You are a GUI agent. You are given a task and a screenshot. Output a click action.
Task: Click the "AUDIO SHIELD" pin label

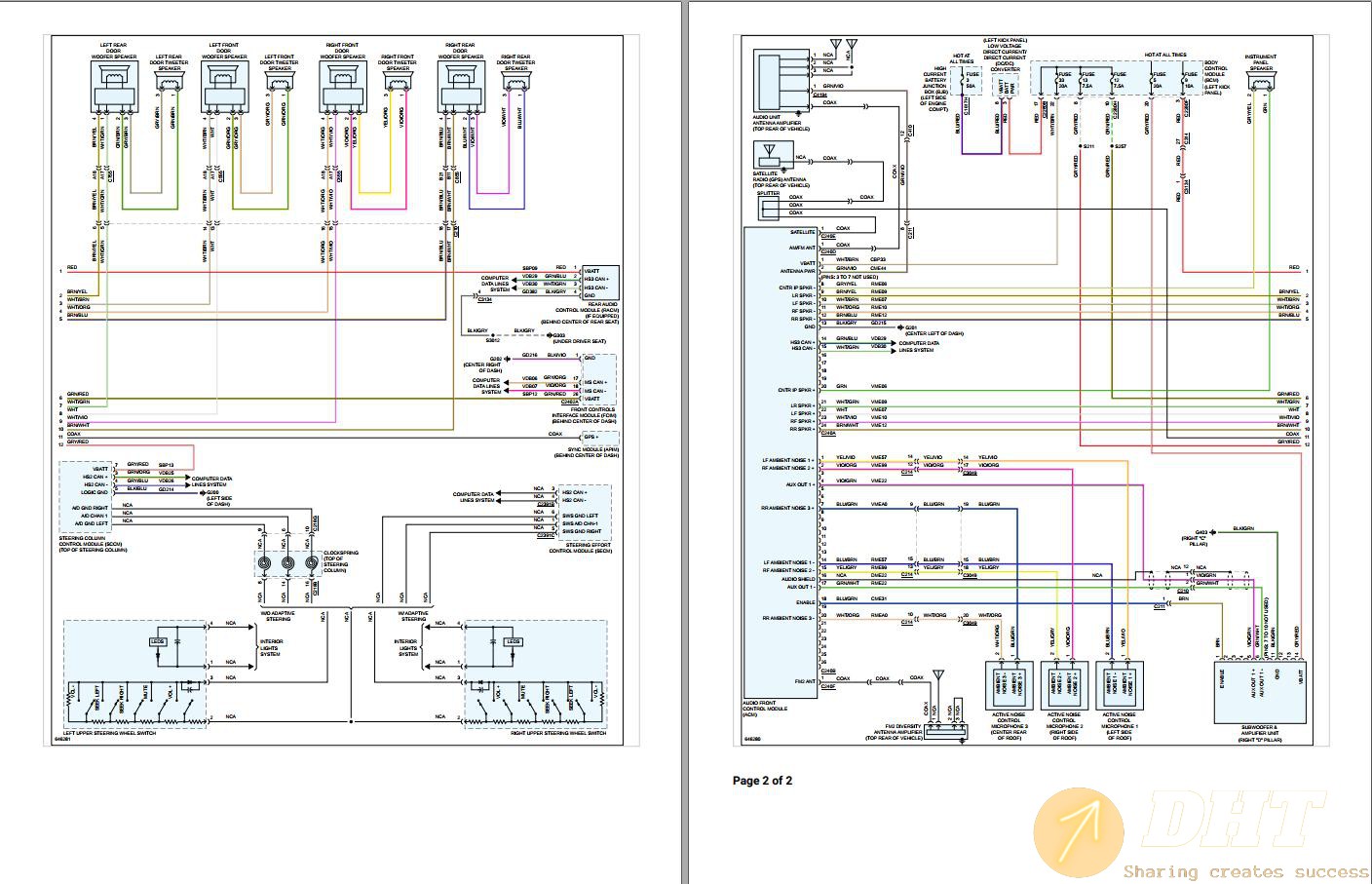[798, 579]
